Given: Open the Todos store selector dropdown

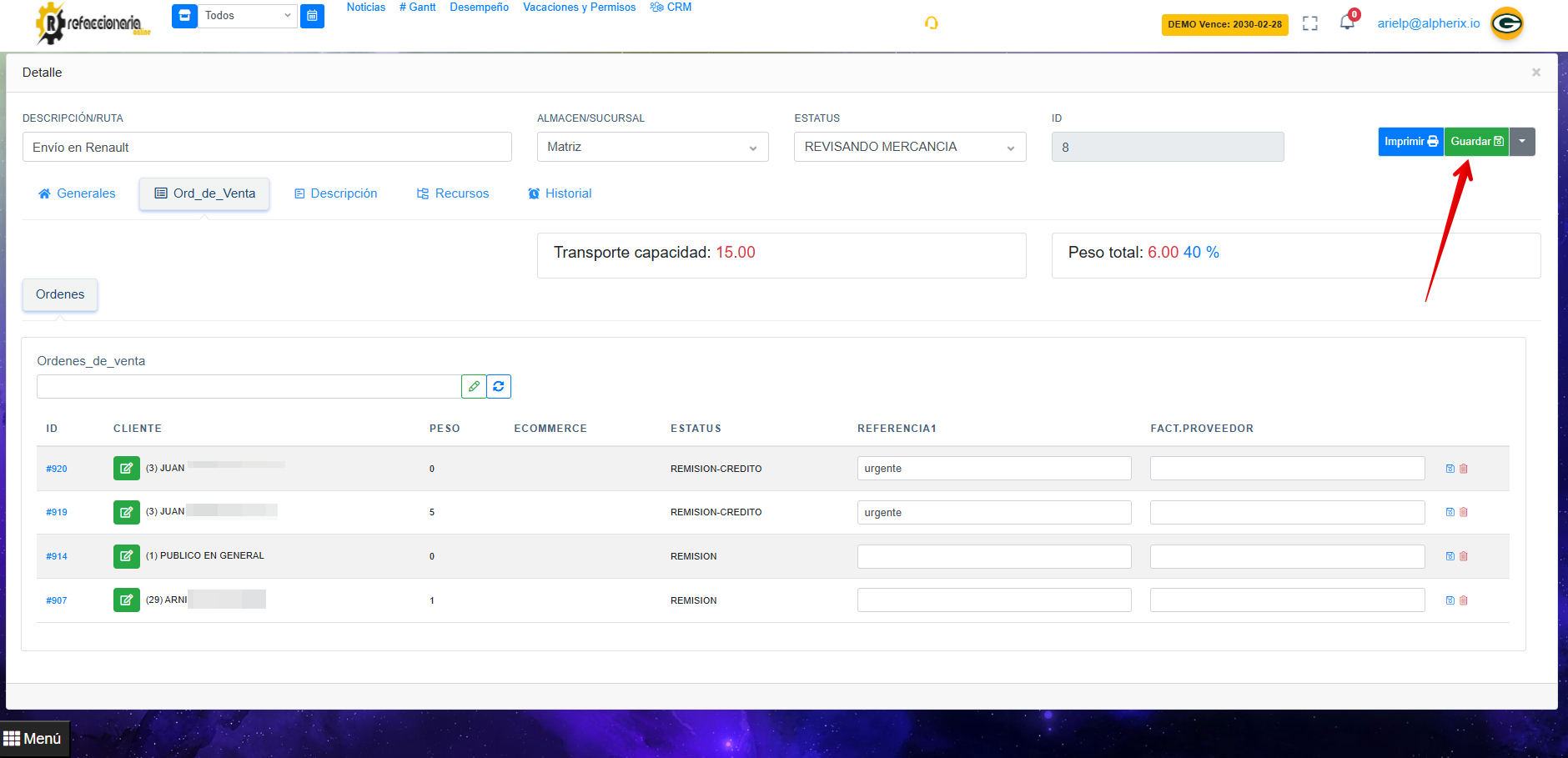Looking at the screenshot, I should tap(247, 16).
